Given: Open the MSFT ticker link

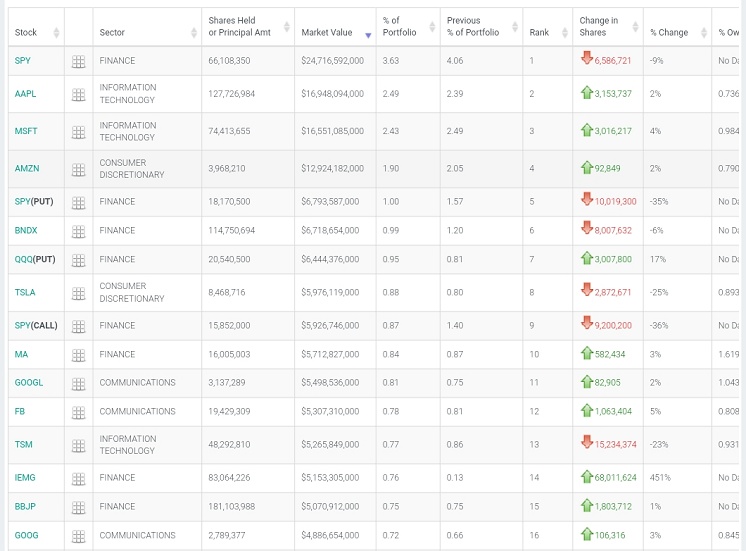Looking at the screenshot, I should 26,131.
